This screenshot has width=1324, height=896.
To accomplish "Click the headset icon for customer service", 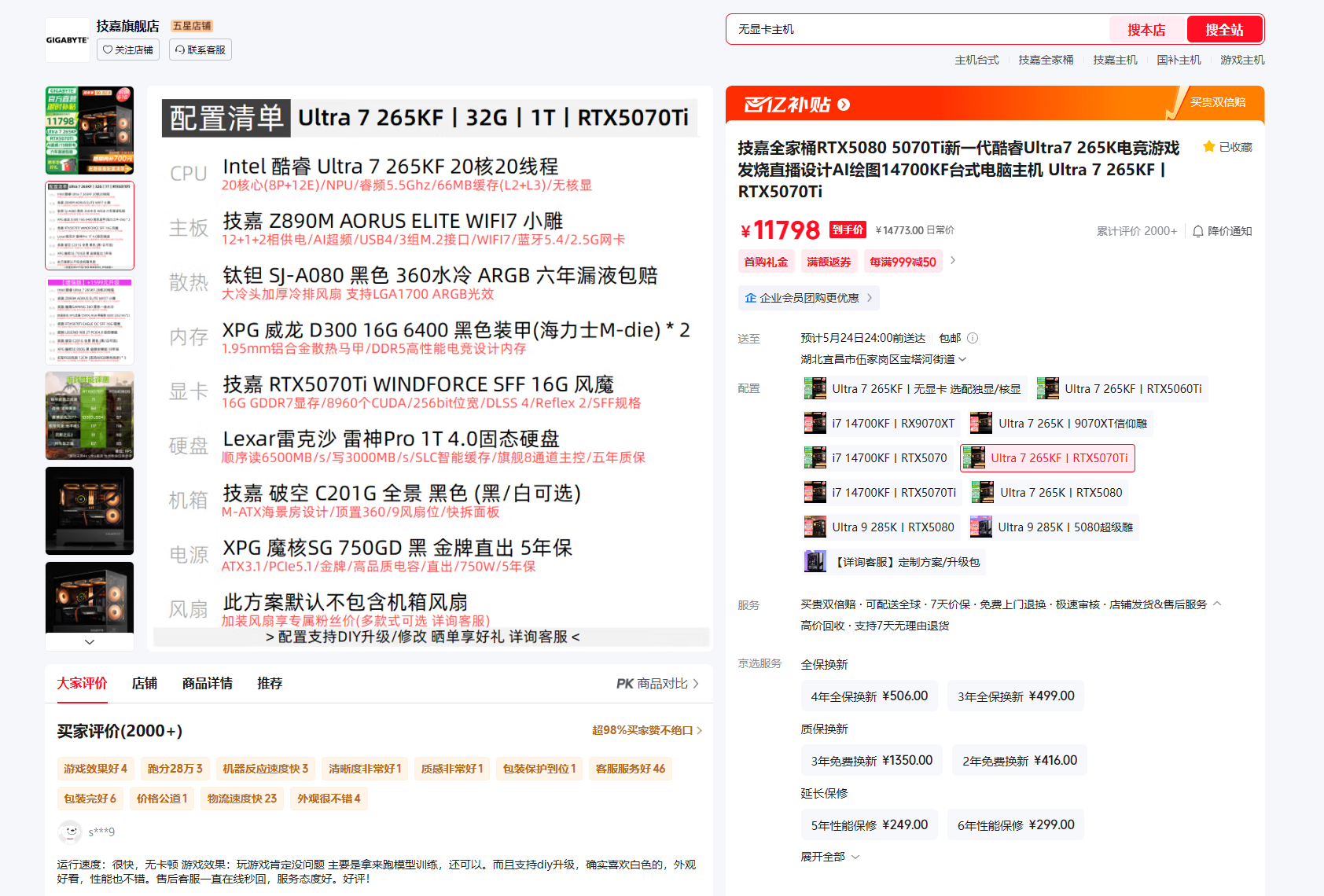I will 180,50.
